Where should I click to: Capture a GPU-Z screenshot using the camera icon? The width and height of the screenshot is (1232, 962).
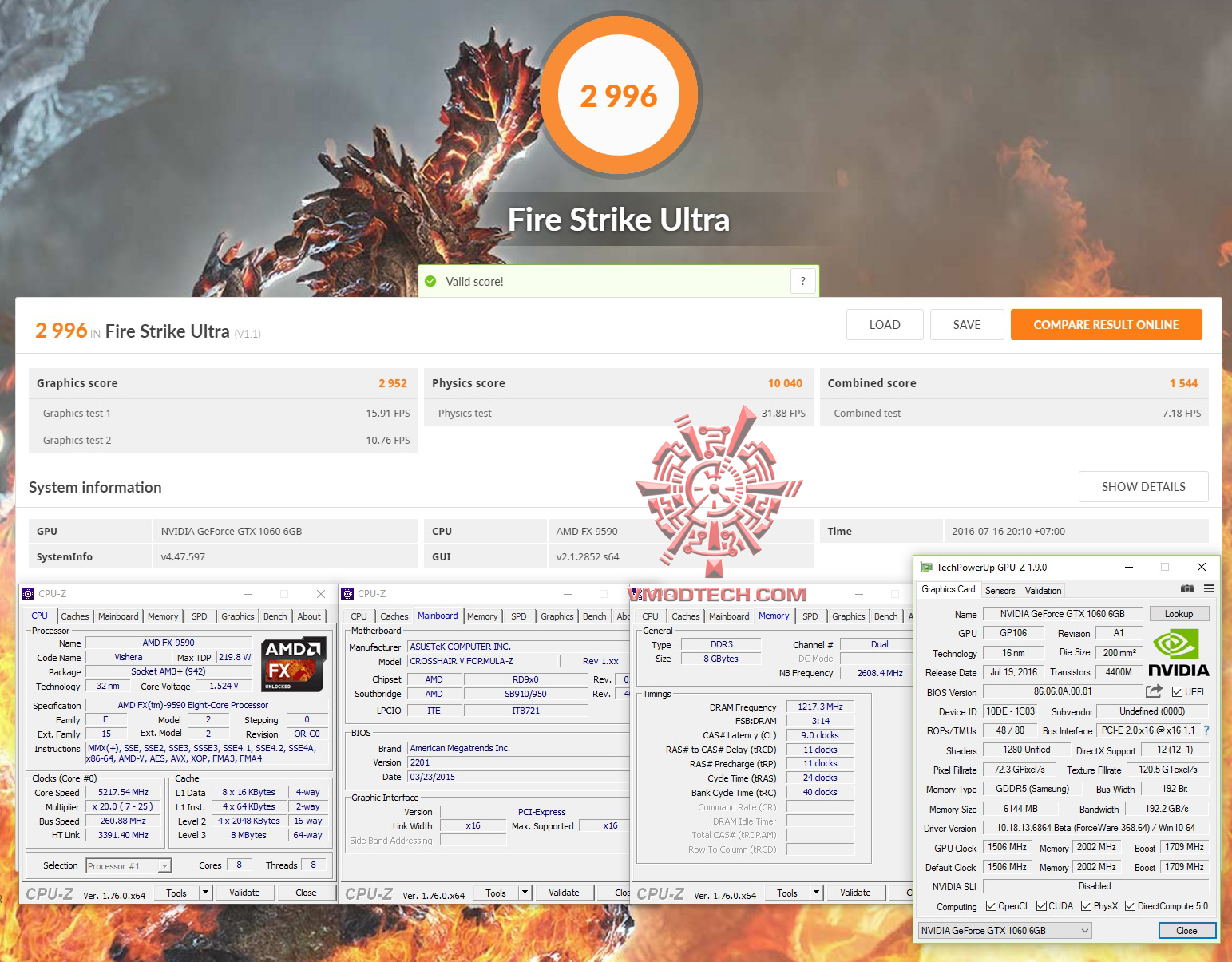click(x=1187, y=589)
